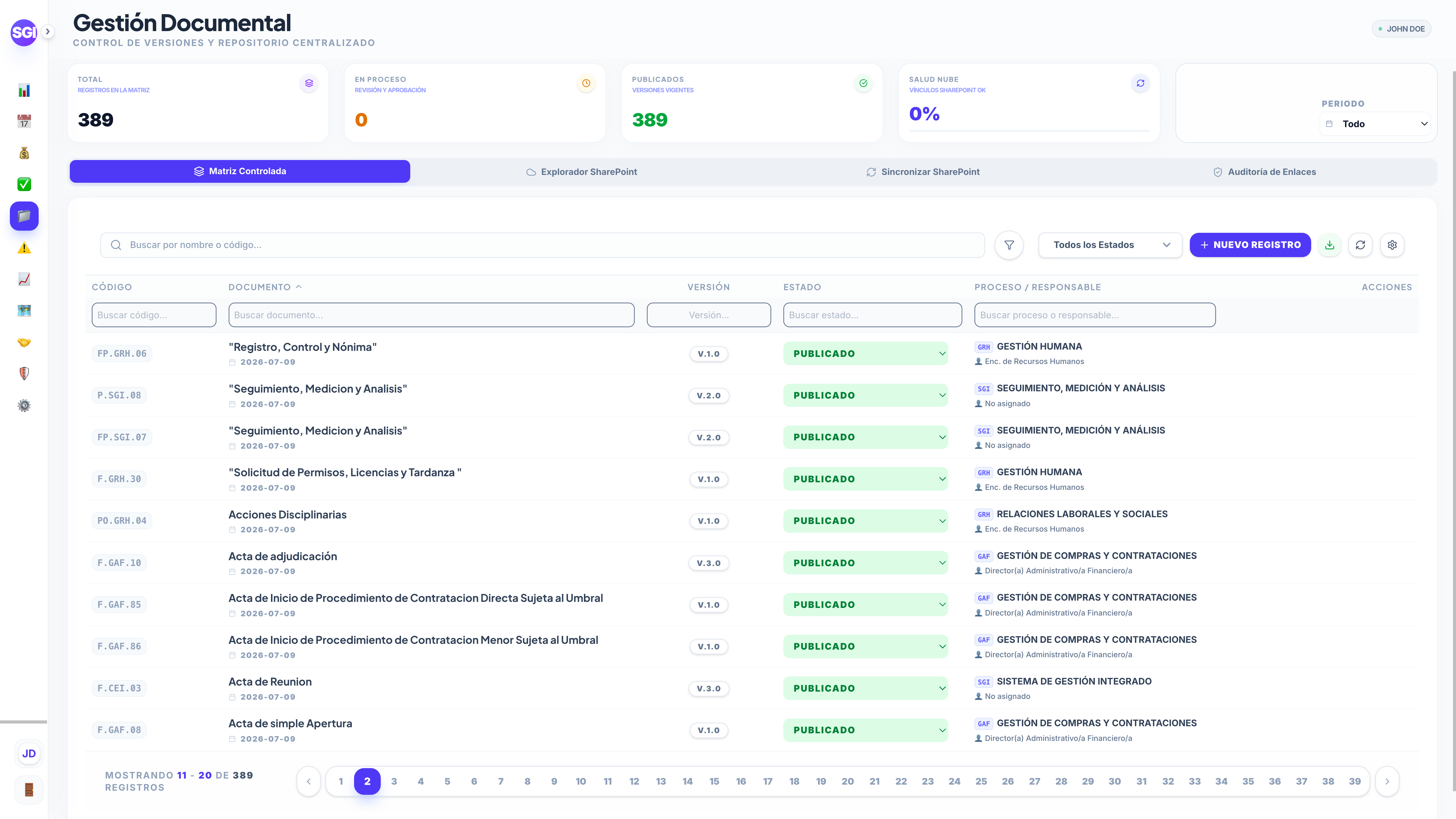Go to page 3 in pagination
Viewport: 1456px width, 819px height.
pyautogui.click(x=394, y=781)
